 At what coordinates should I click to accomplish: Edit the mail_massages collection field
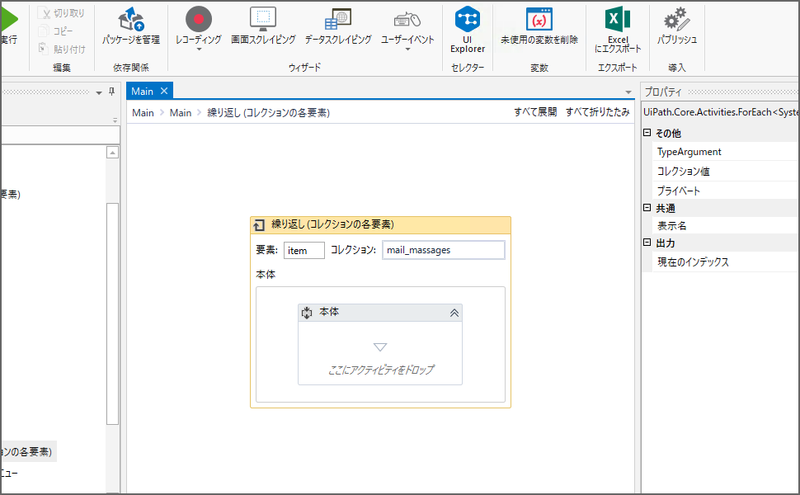tap(443, 250)
